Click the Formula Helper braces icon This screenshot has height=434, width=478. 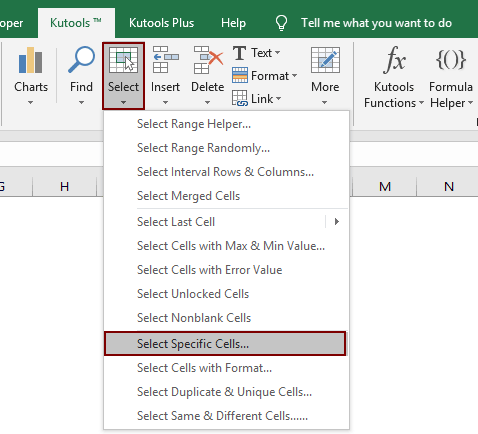[x=451, y=60]
